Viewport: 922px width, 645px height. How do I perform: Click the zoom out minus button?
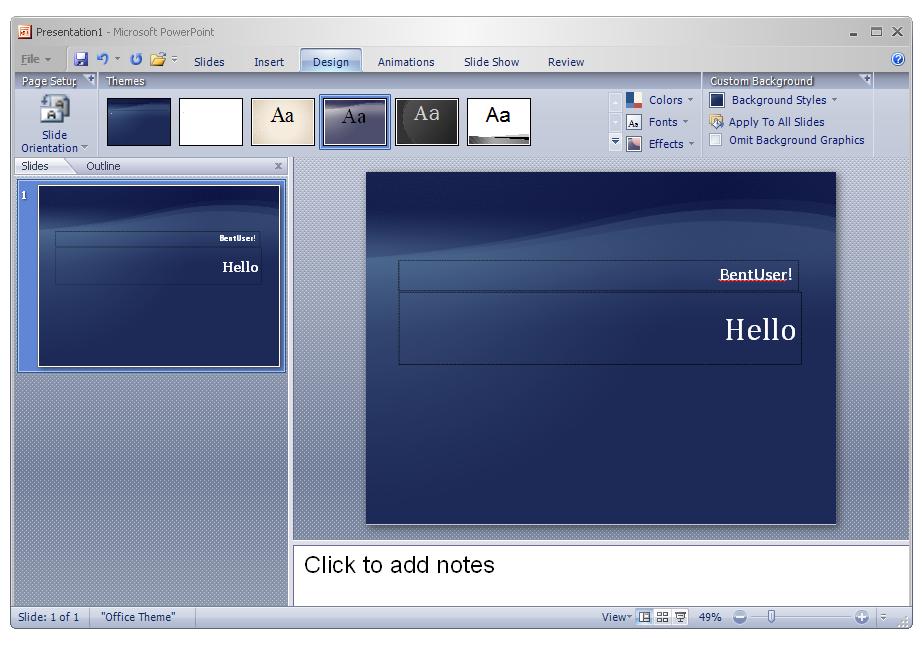coord(740,617)
